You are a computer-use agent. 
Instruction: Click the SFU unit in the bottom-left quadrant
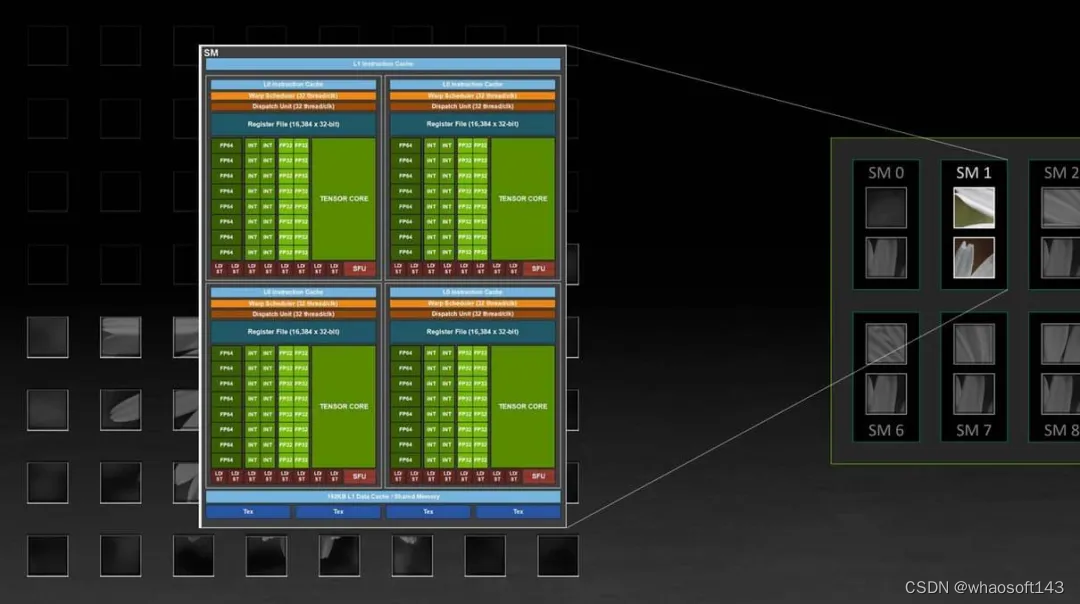(x=359, y=477)
